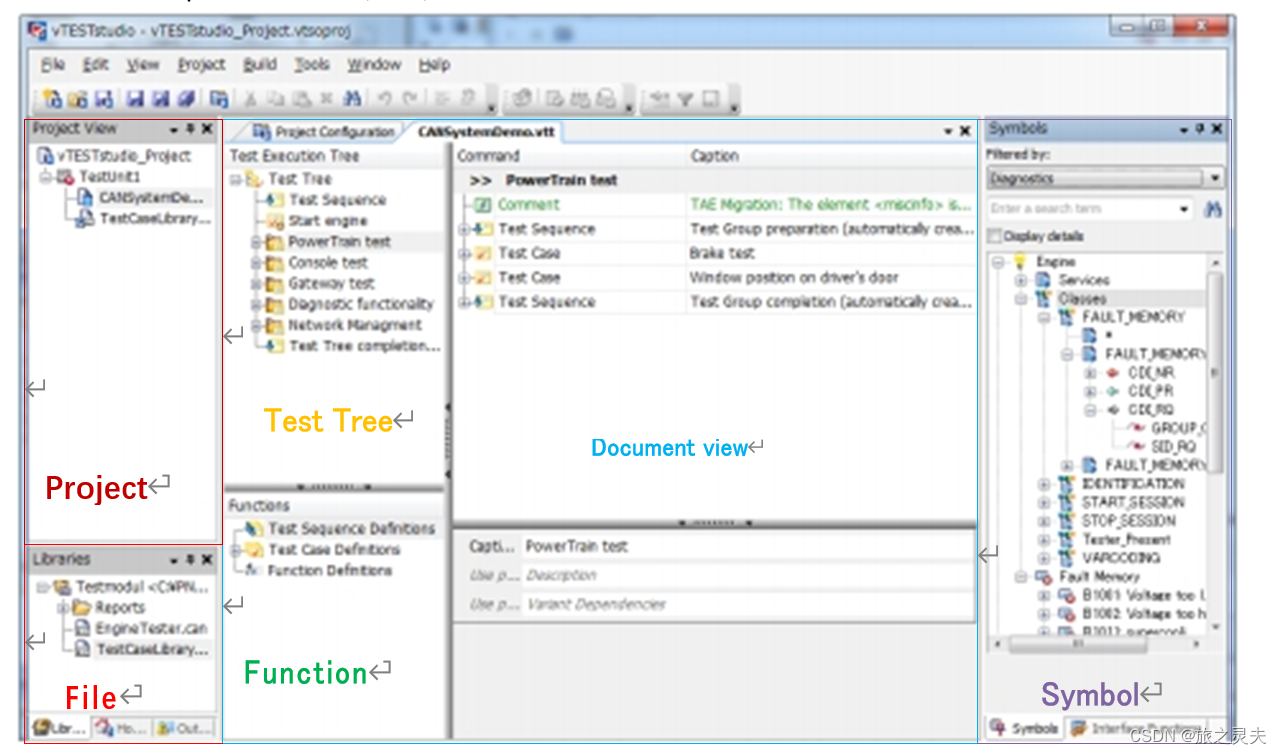Click the TestUnit1 icon in Project View
Viewport: 1282px width, 754px height.
tap(66, 177)
